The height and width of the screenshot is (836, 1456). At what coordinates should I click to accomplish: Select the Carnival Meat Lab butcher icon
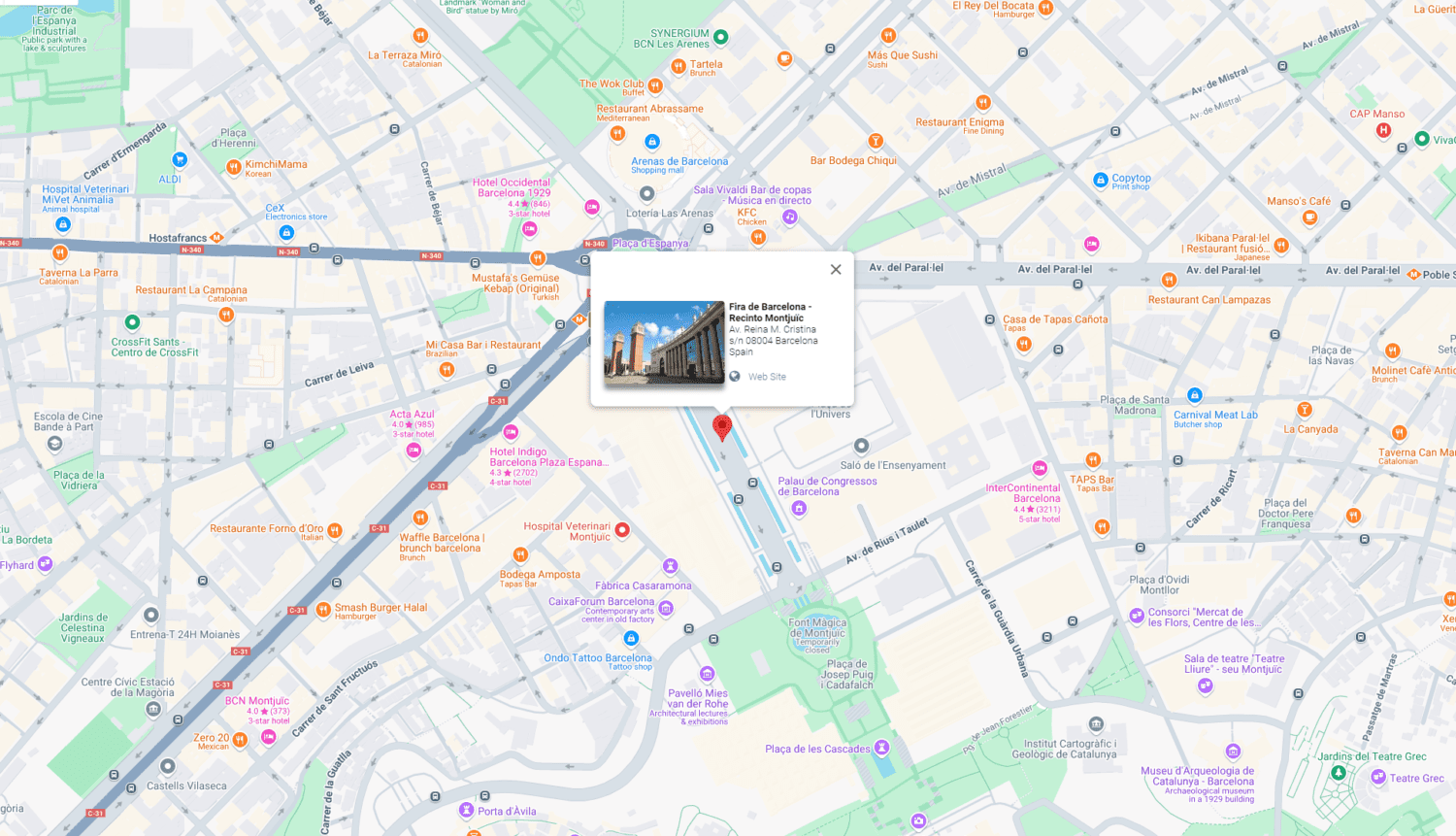(1195, 395)
